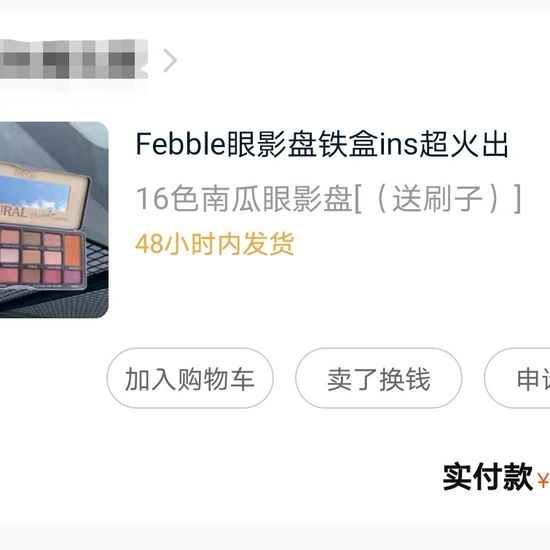Tap the keyboard visible in product photo

pos(94,260)
